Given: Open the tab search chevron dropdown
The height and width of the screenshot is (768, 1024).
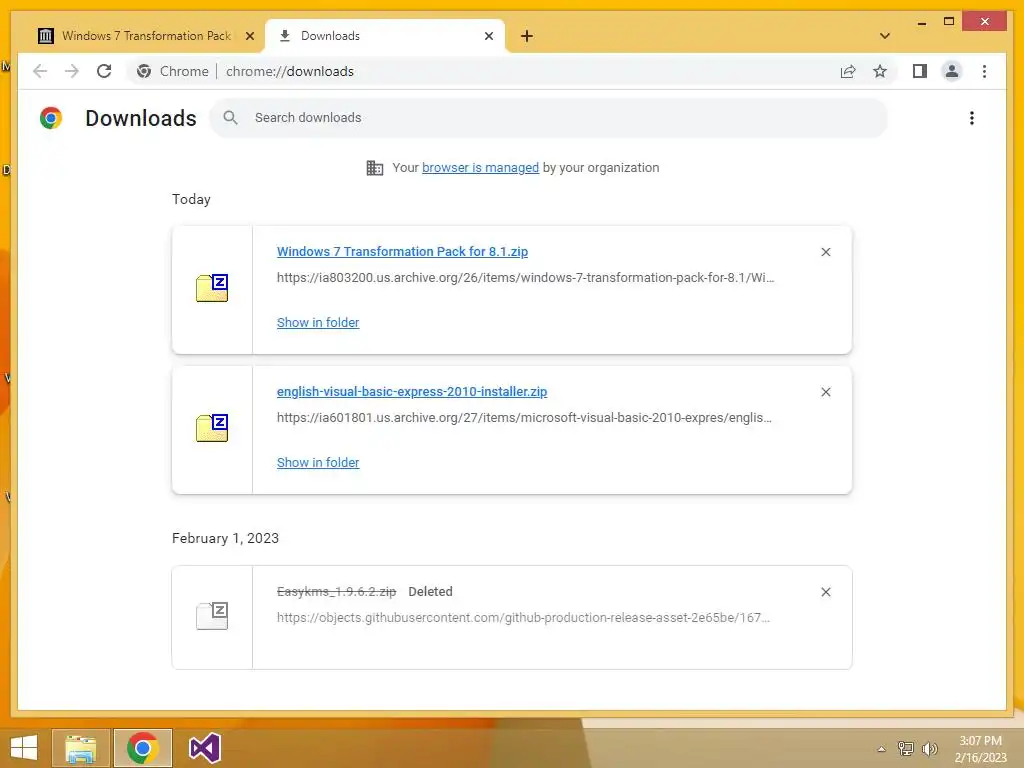Looking at the screenshot, I should pyautogui.click(x=885, y=36).
